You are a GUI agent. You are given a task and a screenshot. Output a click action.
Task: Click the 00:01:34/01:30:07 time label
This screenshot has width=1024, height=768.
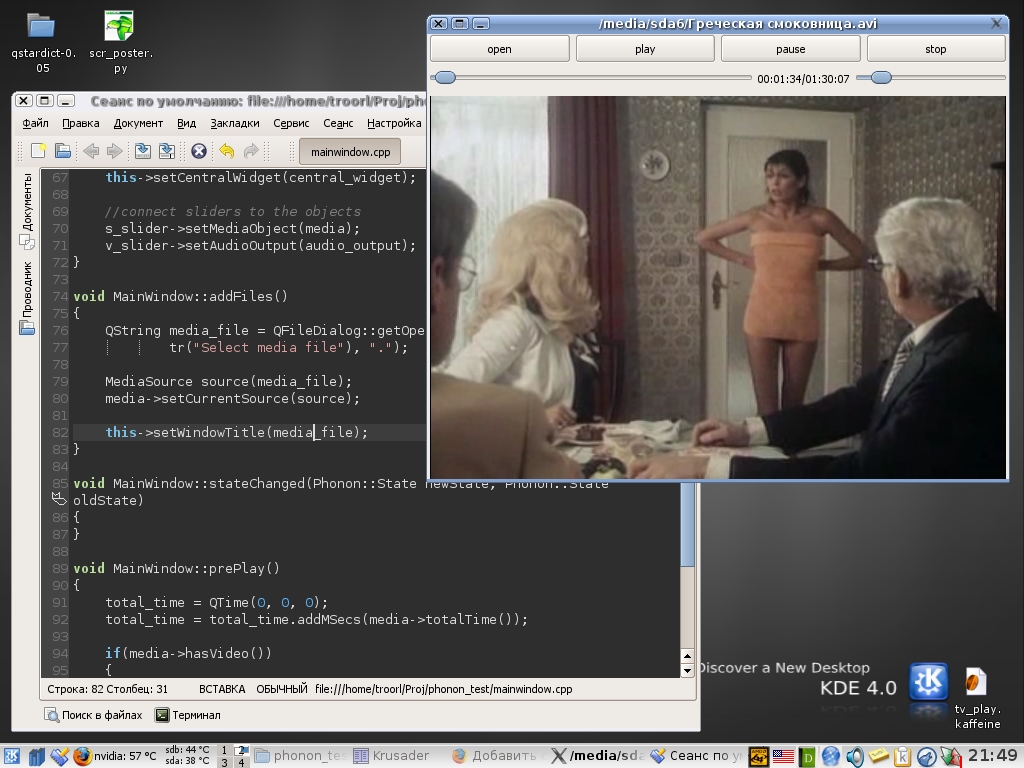coord(803,79)
